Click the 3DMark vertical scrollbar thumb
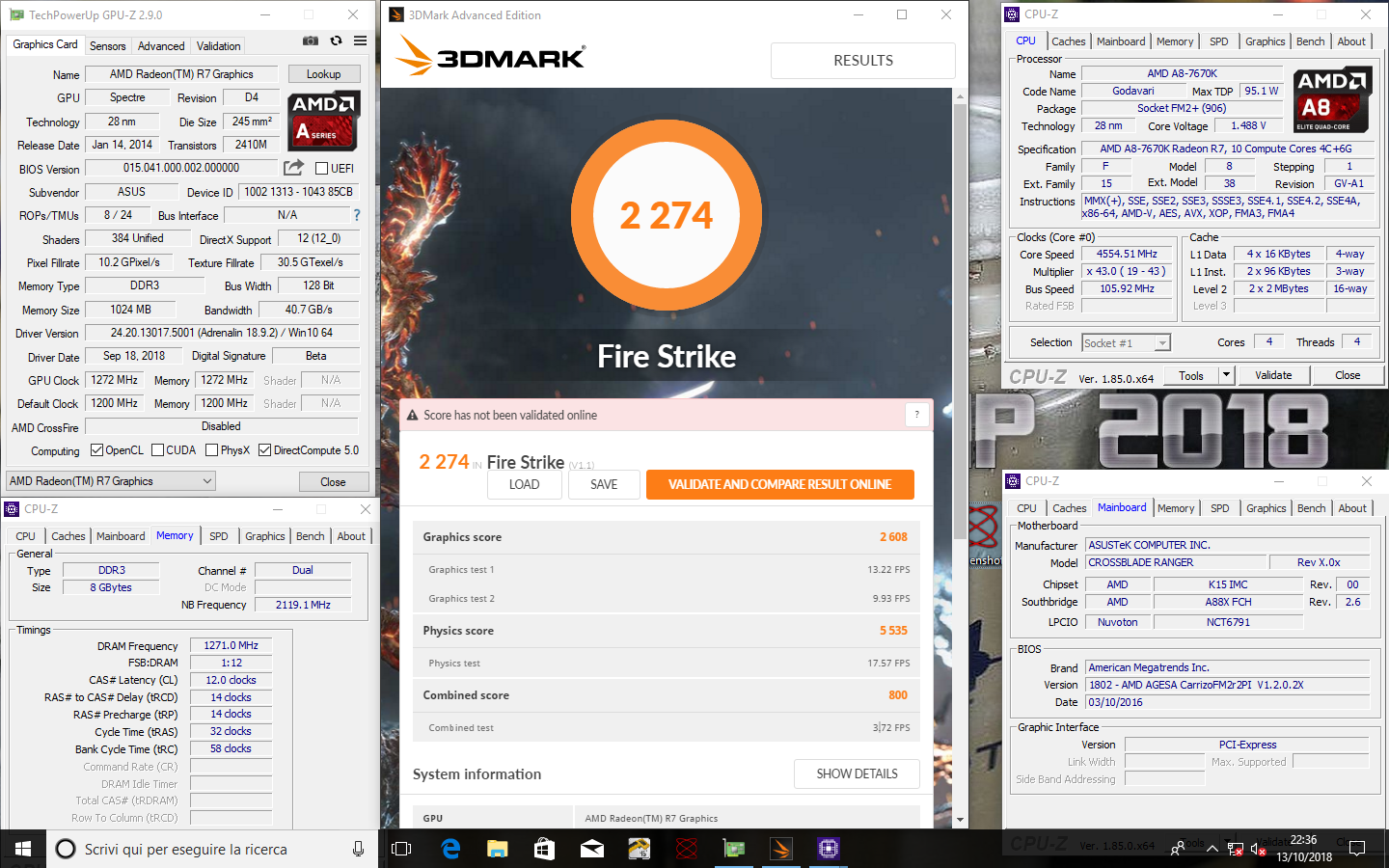 pyautogui.click(x=960, y=320)
